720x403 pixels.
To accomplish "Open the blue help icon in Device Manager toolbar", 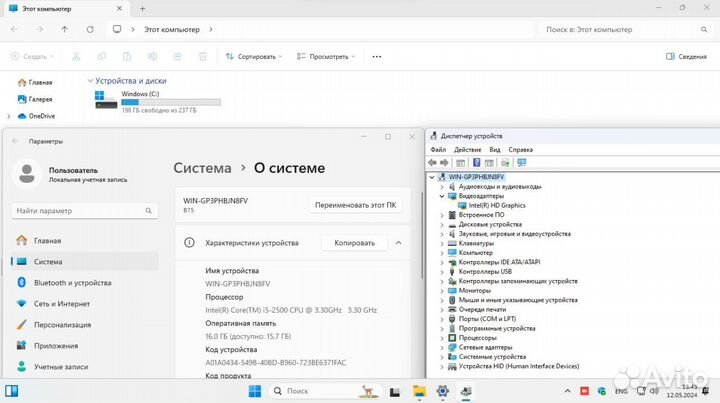I will tap(477, 162).
